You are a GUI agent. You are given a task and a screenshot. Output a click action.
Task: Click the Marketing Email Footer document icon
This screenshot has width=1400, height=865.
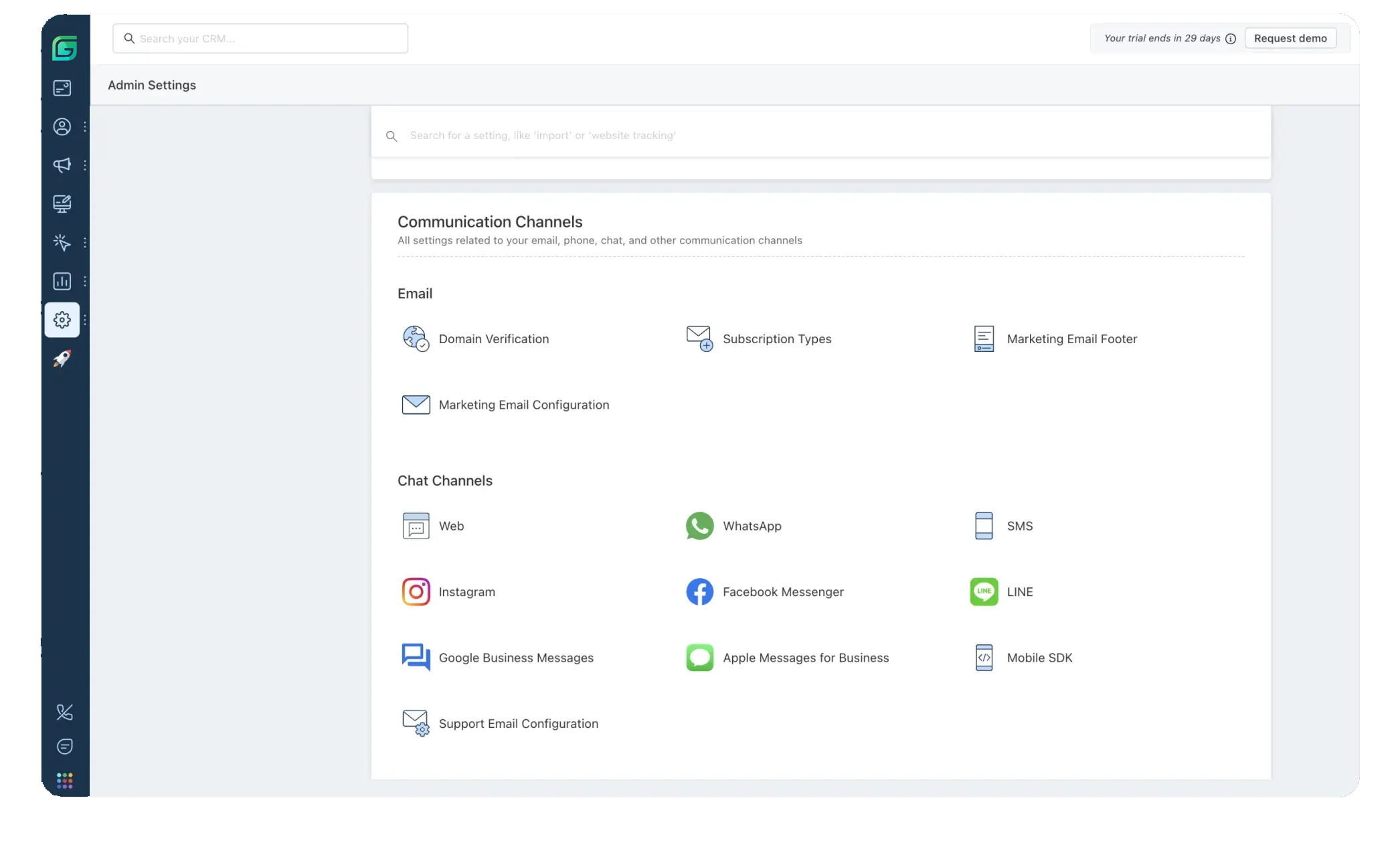[984, 339]
